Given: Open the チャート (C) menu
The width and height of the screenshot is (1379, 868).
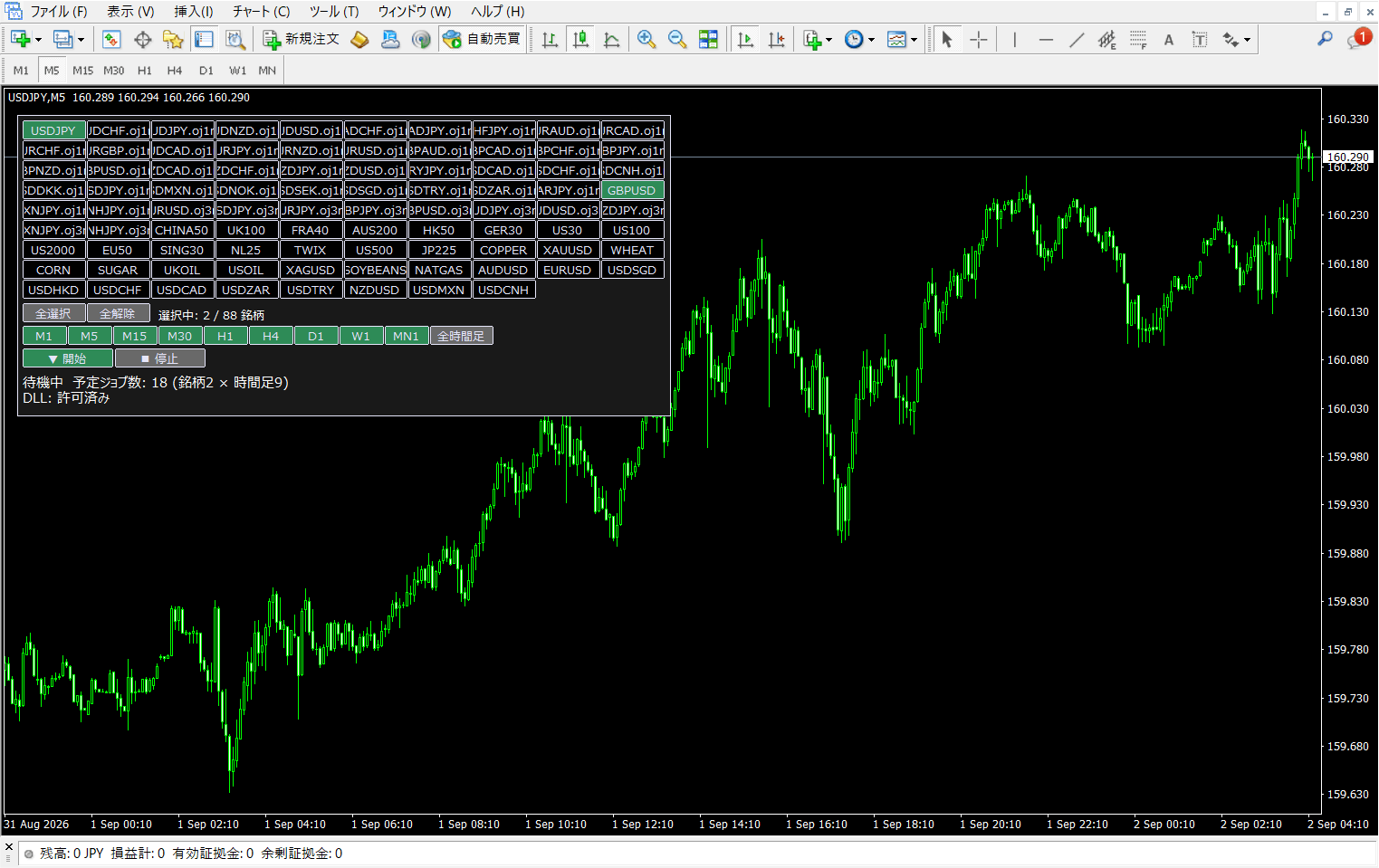Looking at the screenshot, I should click(x=261, y=12).
